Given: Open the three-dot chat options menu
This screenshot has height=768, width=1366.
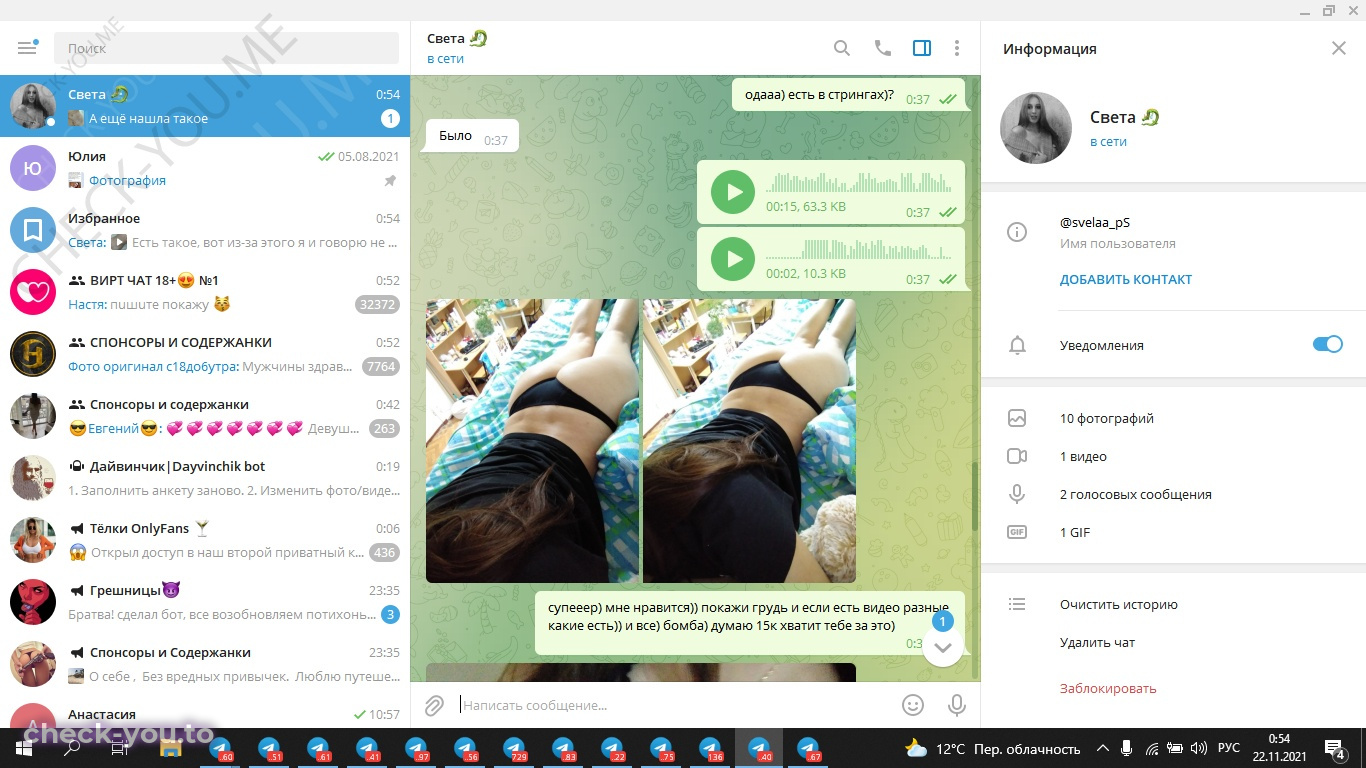Looking at the screenshot, I should tap(957, 48).
